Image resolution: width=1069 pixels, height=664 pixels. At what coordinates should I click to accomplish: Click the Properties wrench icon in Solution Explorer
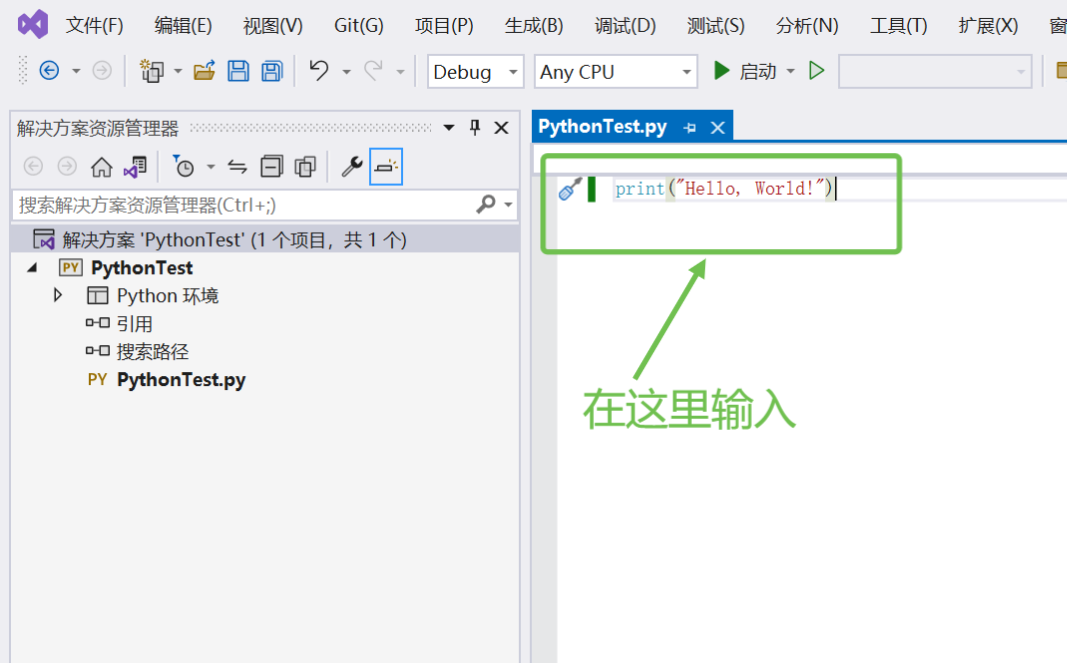352,166
